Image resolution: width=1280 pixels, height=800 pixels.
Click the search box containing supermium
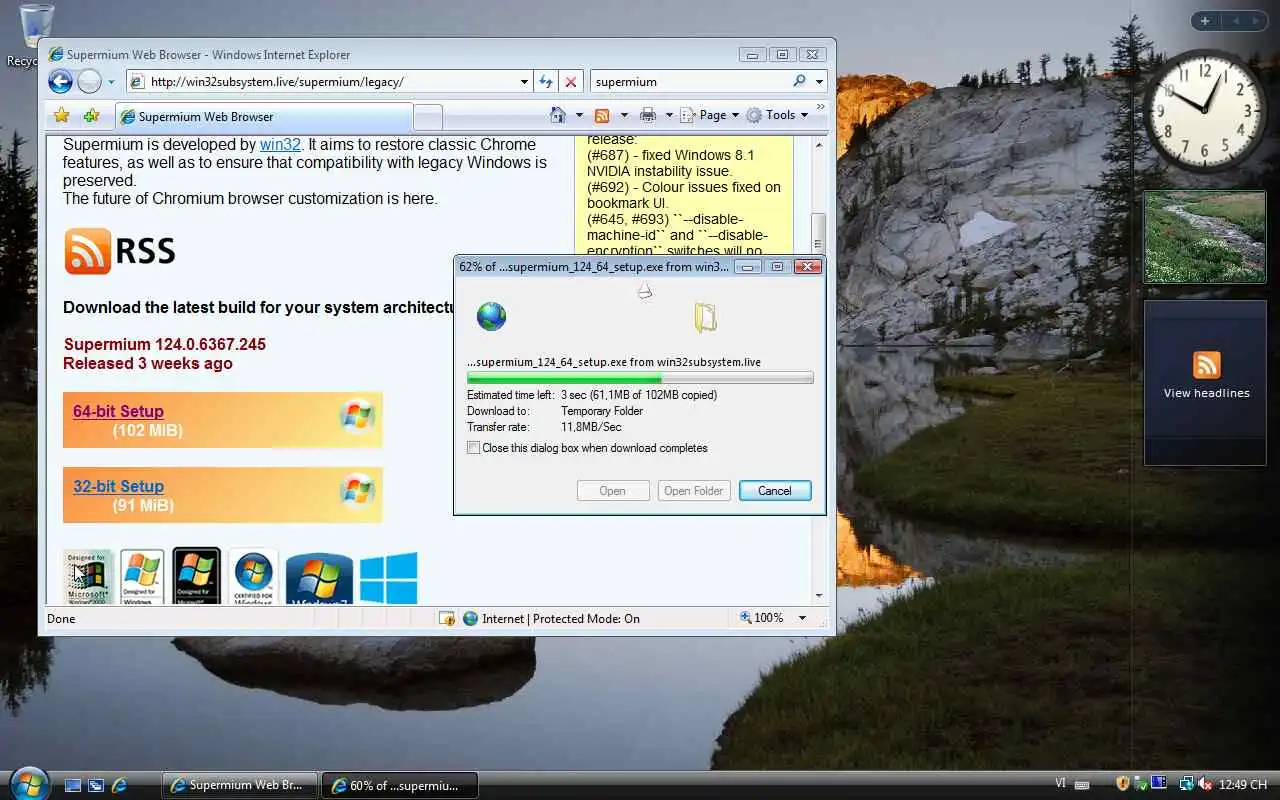[690, 82]
